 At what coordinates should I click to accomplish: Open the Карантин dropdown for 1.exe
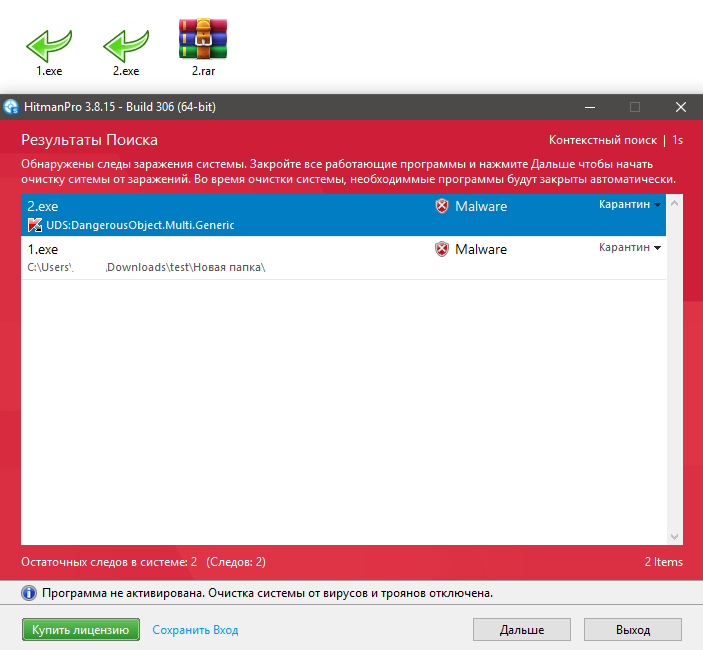(x=629, y=247)
